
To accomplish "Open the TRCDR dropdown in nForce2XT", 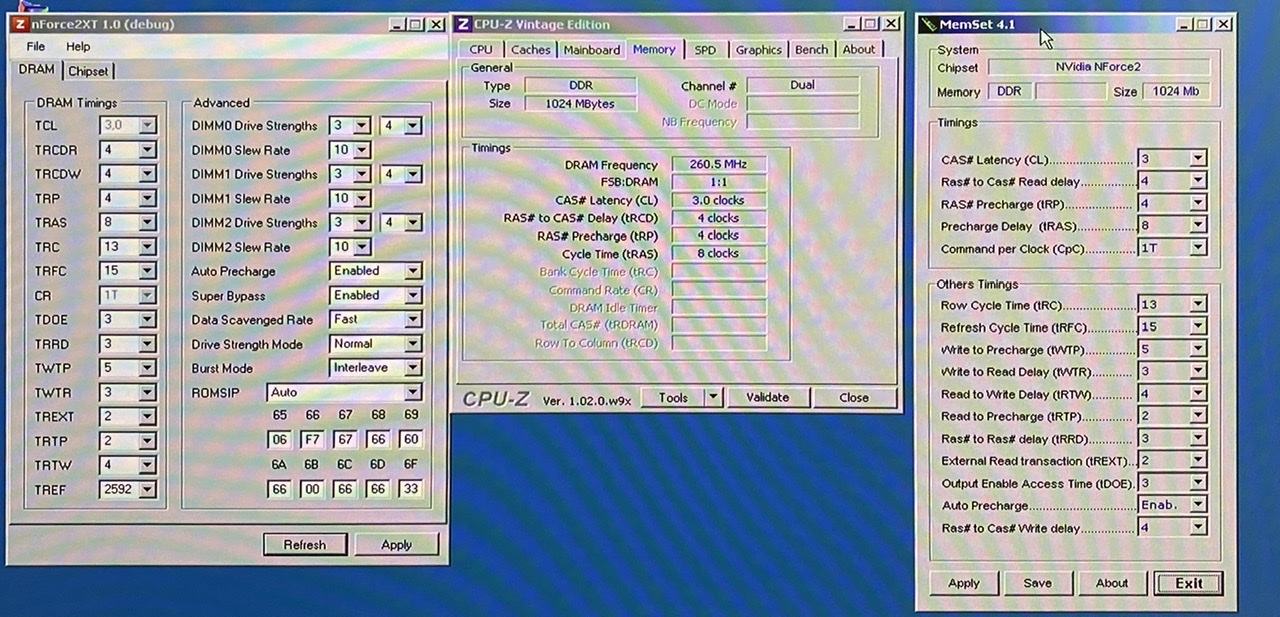I will [x=147, y=150].
